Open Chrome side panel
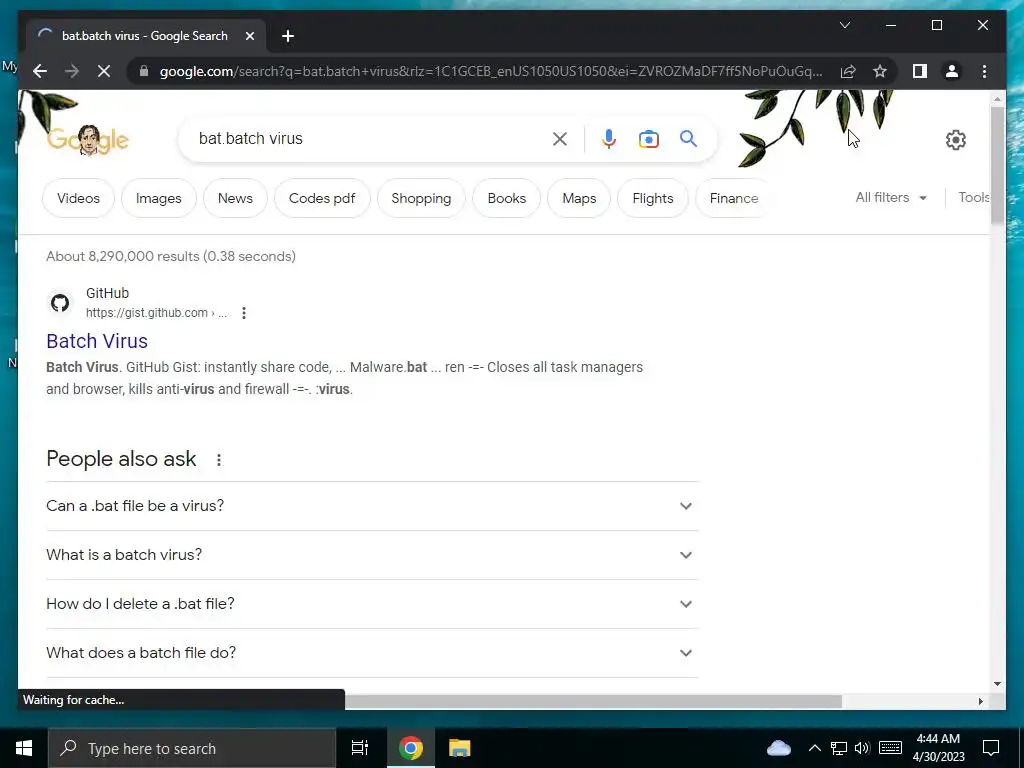 pos(920,71)
